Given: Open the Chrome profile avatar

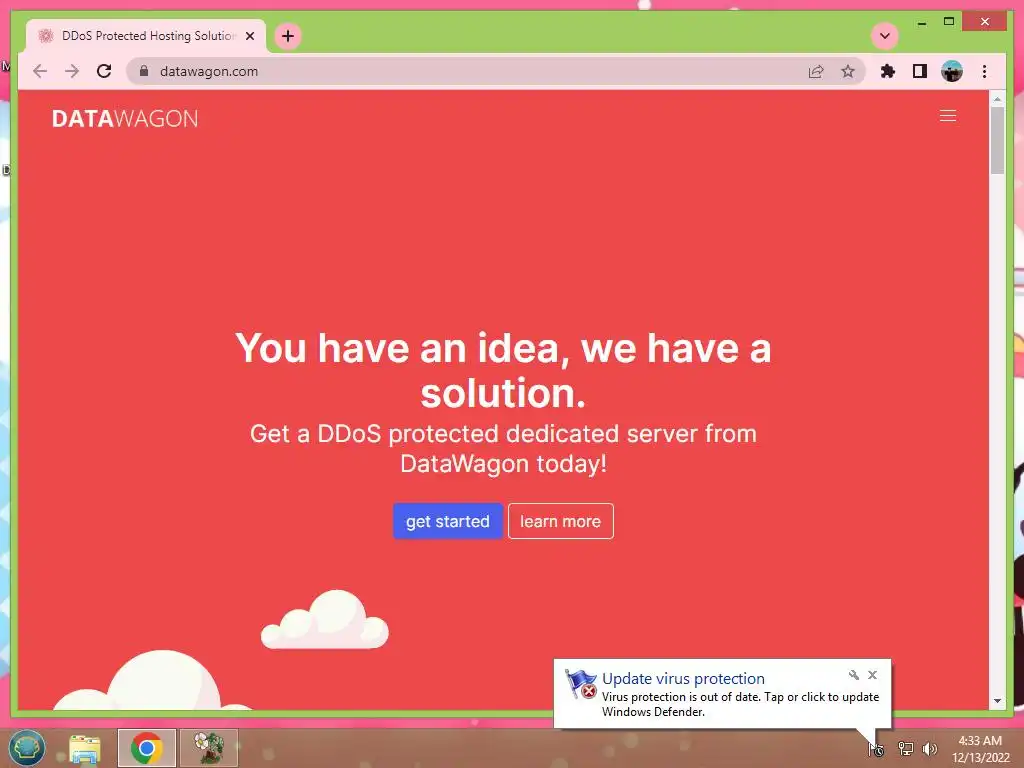Looking at the screenshot, I should pos(952,71).
